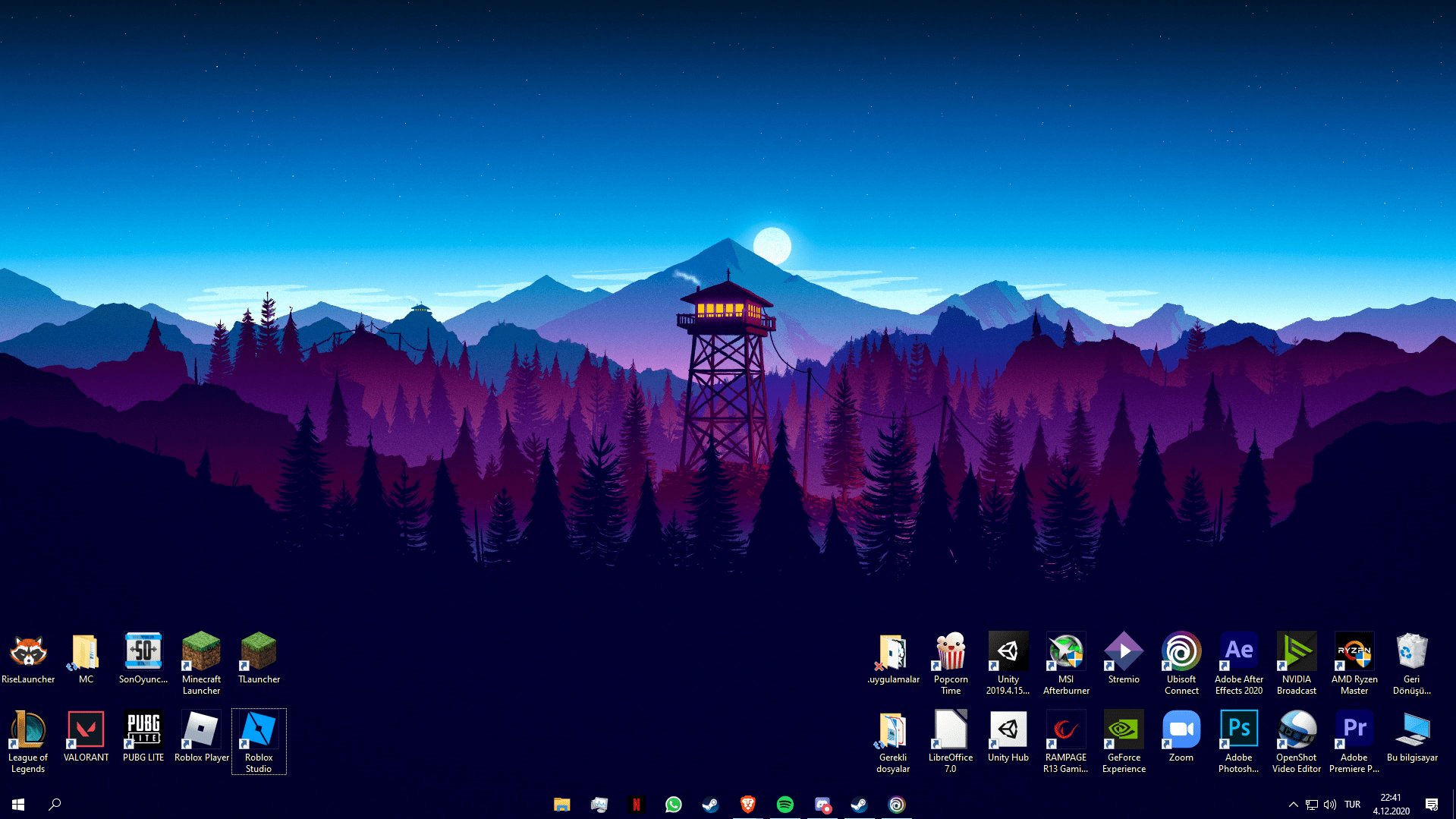This screenshot has height=819, width=1456.
Task: Select the Zoom desktop shortcut
Action: (x=1181, y=736)
